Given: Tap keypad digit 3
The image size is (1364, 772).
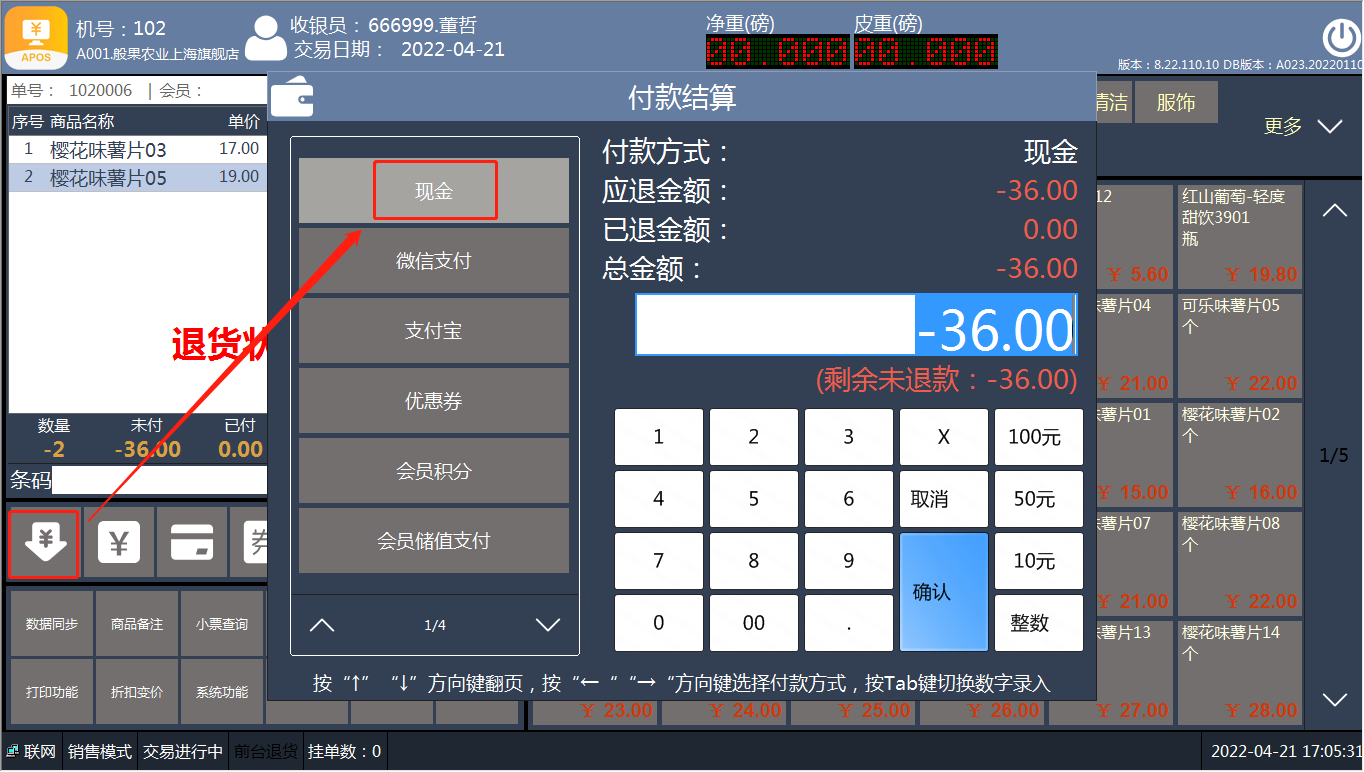Looking at the screenshot, I should click(849, 437).
